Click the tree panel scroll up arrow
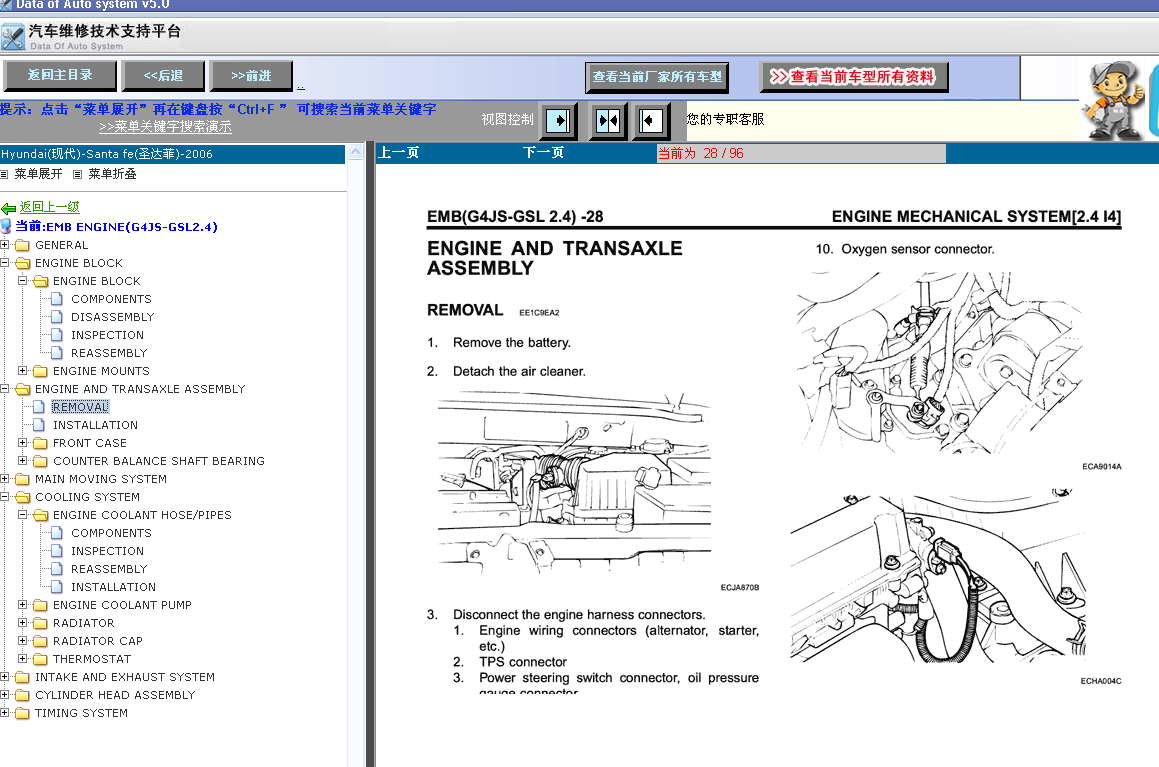Viewport: 1159px width, 767px height. coord(356,152)
